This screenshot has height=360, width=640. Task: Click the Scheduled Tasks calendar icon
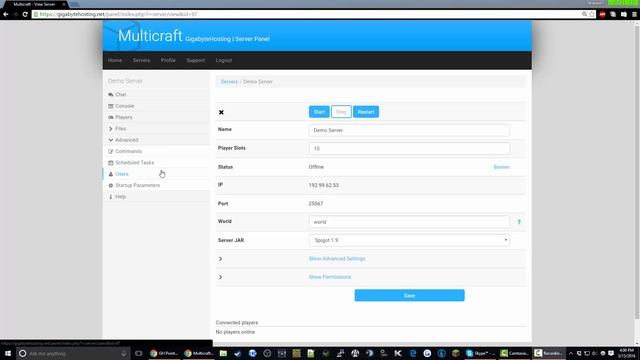[111, 163]
